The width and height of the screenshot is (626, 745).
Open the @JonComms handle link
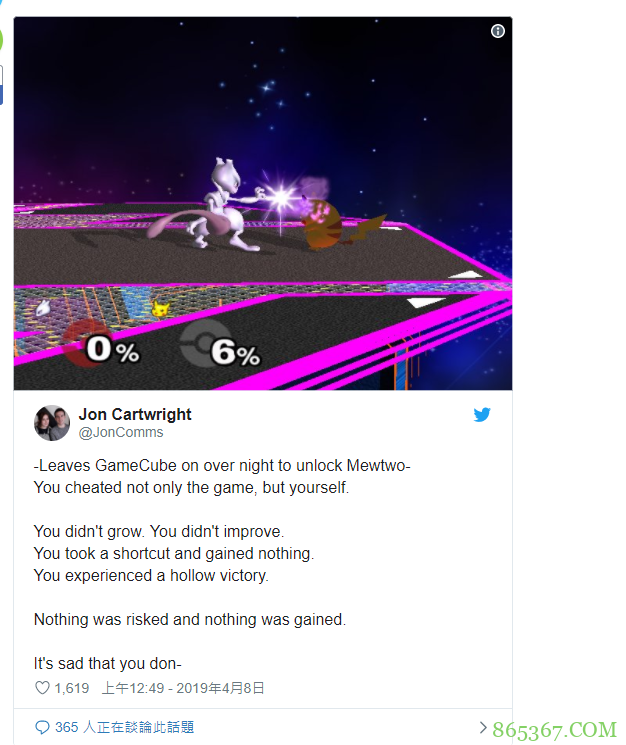[121, 432]
